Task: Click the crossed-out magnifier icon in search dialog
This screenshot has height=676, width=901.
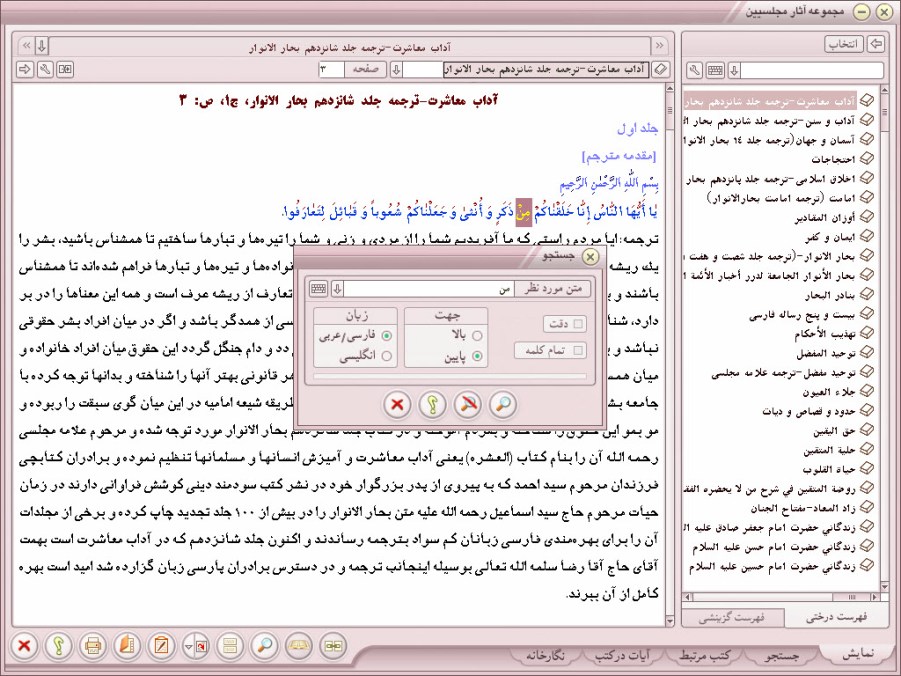Action: pyautogui.click(x=468, y=404)
